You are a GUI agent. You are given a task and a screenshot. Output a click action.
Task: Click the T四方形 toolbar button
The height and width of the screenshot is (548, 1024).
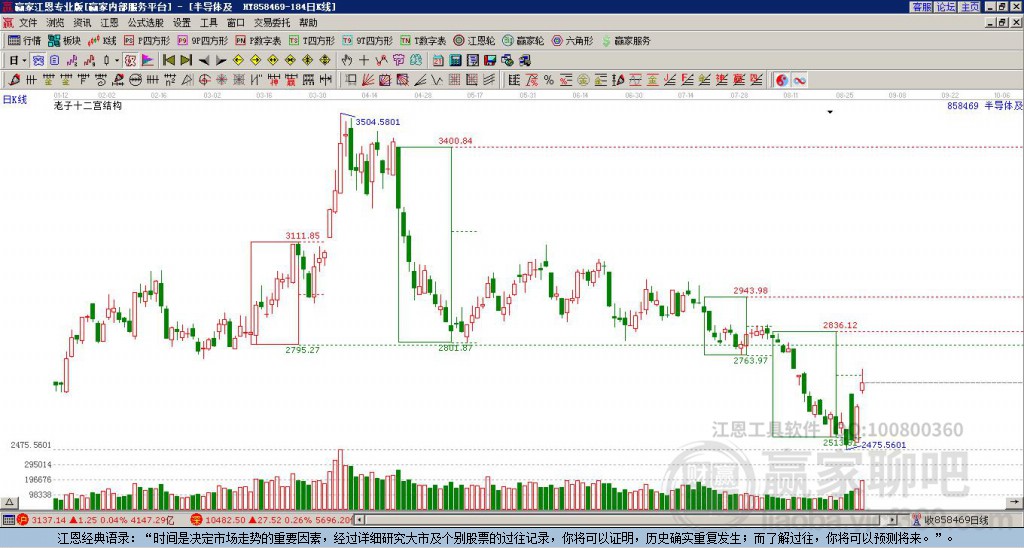pyautogui.click(x=313, y=40)
